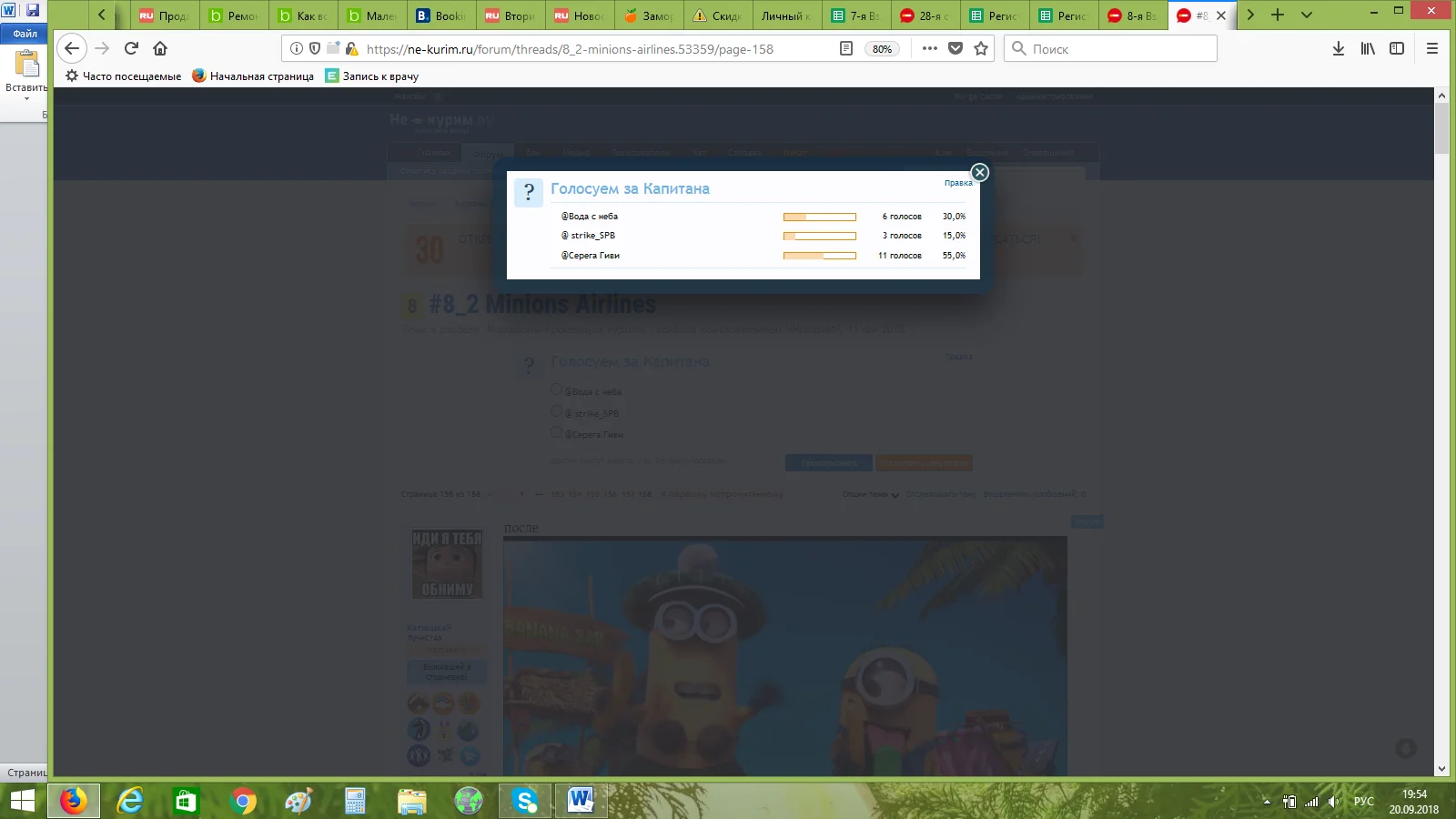The height and width of the screenshot is (819, 1456).
Task: Launch Internet Explorer from taskbar
Action: coord(130,801)
